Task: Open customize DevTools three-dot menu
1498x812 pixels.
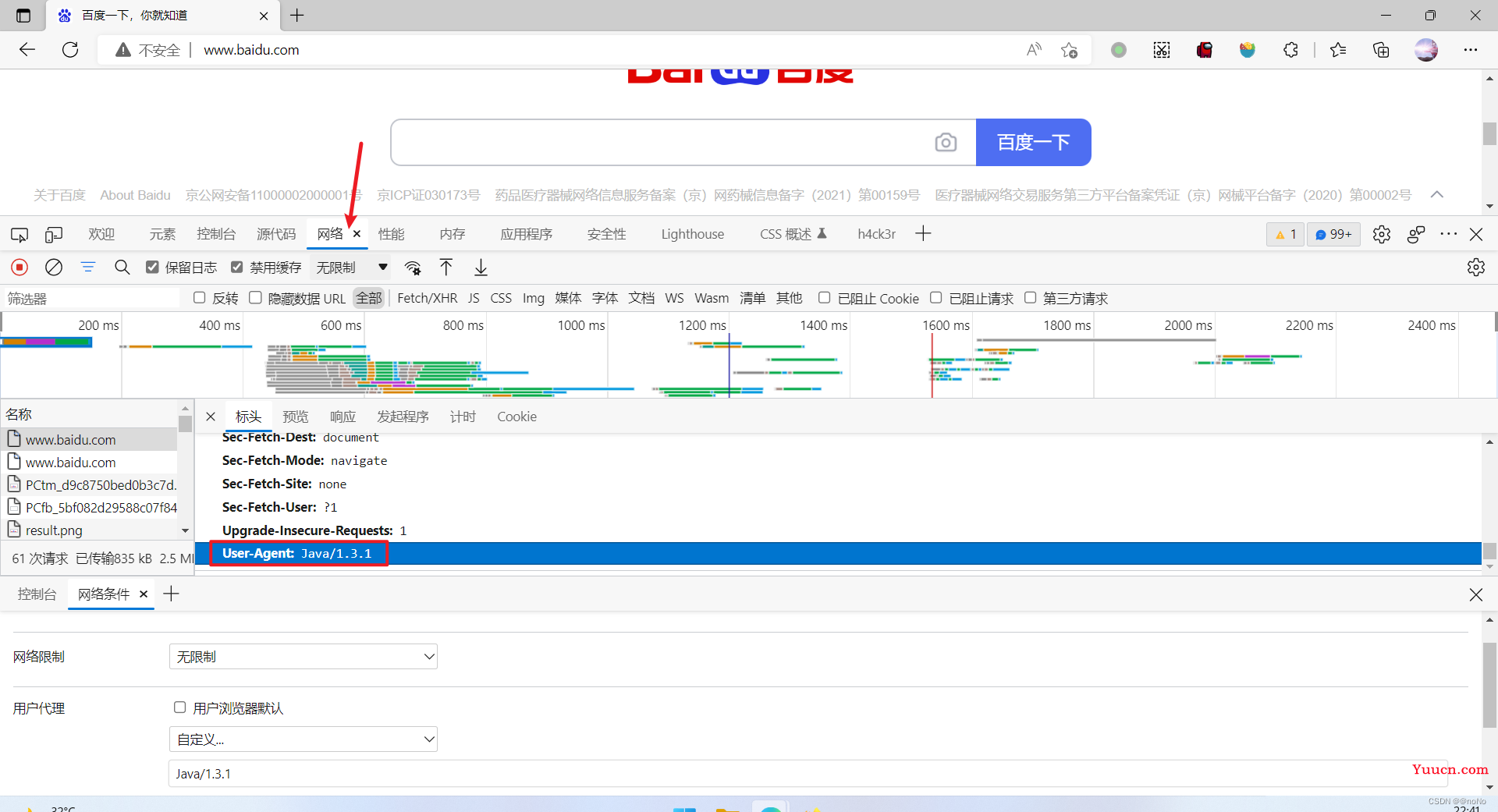Action: (1449, 234)
